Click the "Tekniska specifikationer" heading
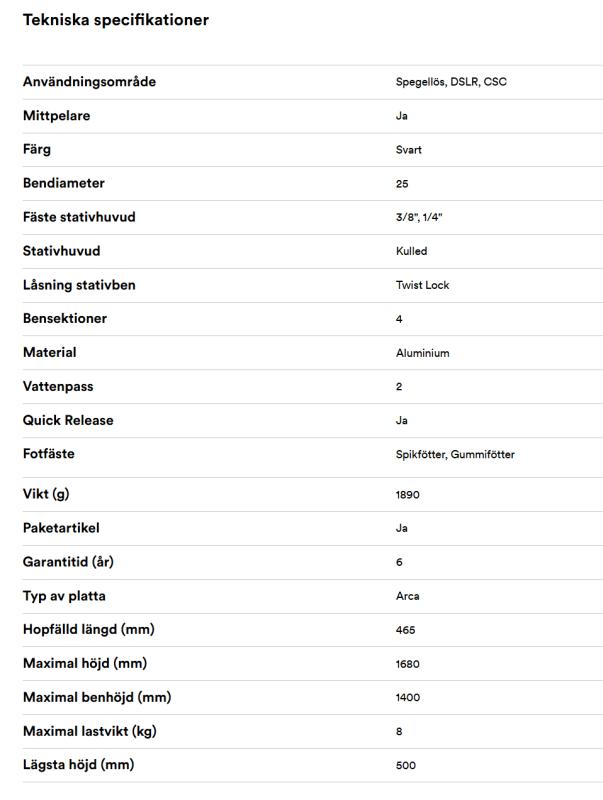 click(x=116, y=20)
